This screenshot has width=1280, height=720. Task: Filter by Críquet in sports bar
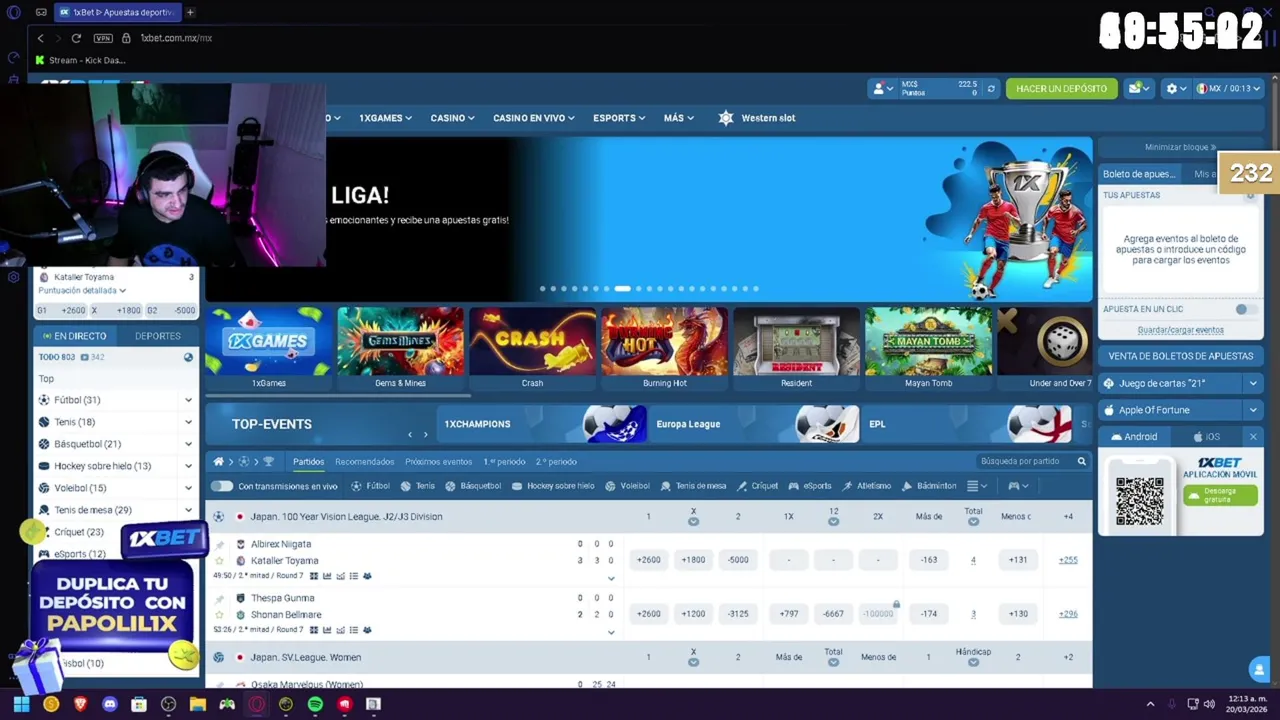[757, 486]
